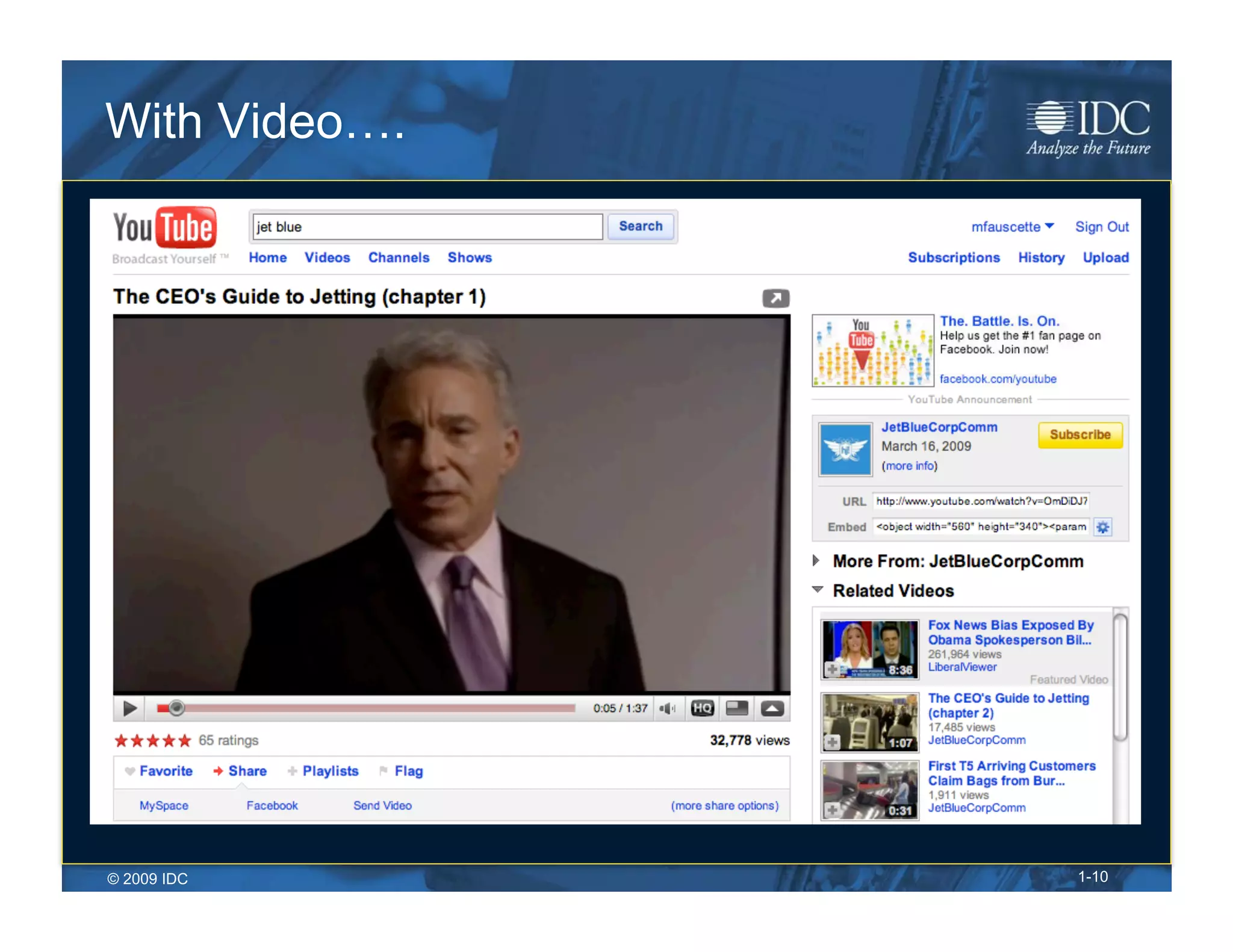Open Fox News Bias Exposed title link
Screen dimensions: 1233x952
pos(1011,632)
